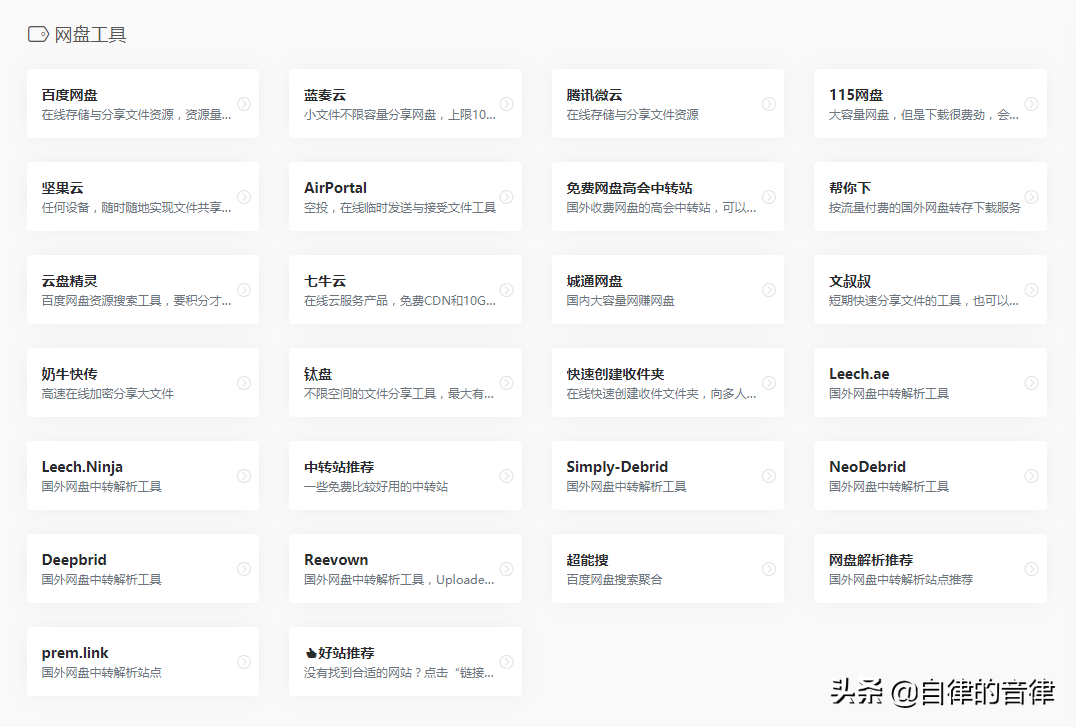Screen dimensions: 1076x727
Task: Click the arrow icon on 七牛云 card
Action: click(x=506, y=290)
